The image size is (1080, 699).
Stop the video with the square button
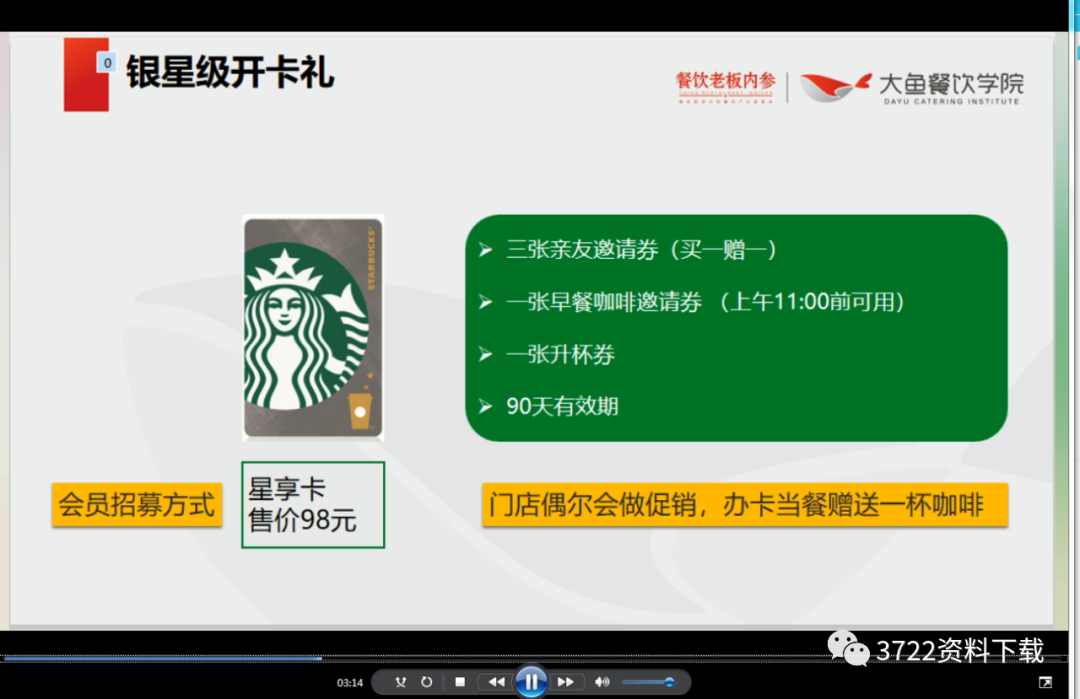pos(460,682)
